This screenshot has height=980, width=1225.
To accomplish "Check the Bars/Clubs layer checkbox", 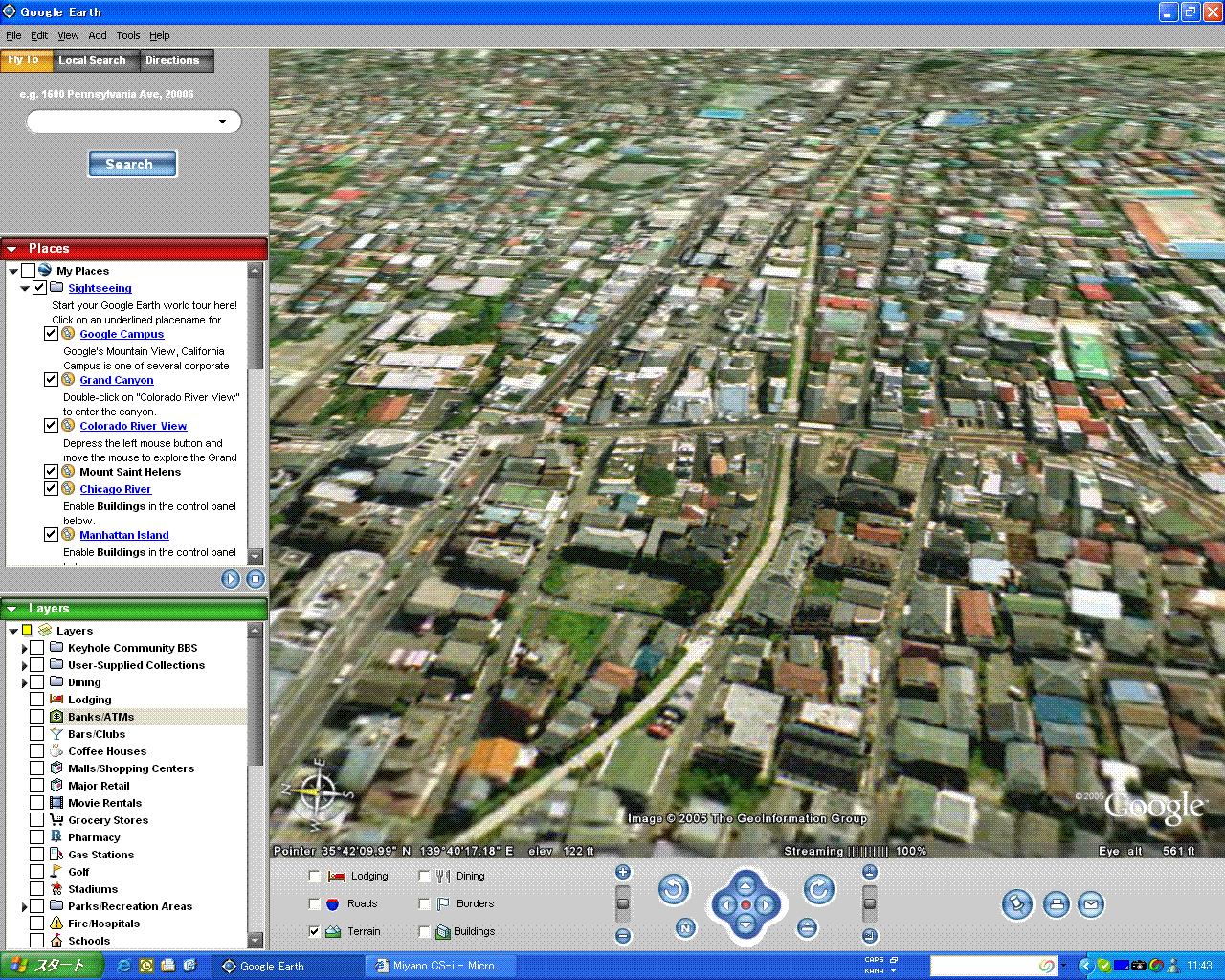I will click(x=36, y=733).
